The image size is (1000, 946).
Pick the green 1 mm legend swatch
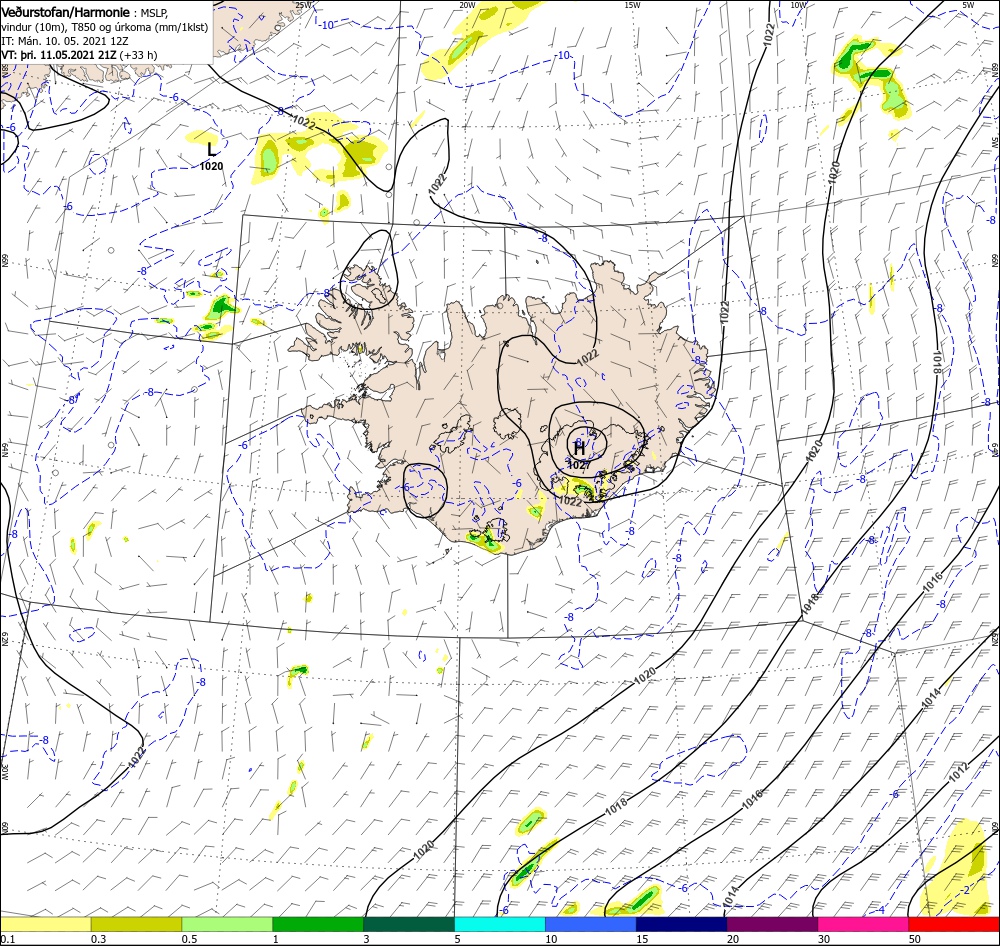[318, 924]
